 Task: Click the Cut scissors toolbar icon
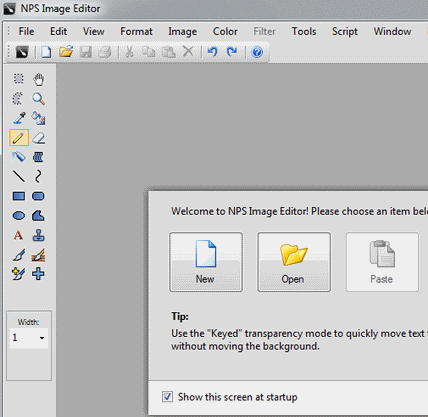coord(129,52)
